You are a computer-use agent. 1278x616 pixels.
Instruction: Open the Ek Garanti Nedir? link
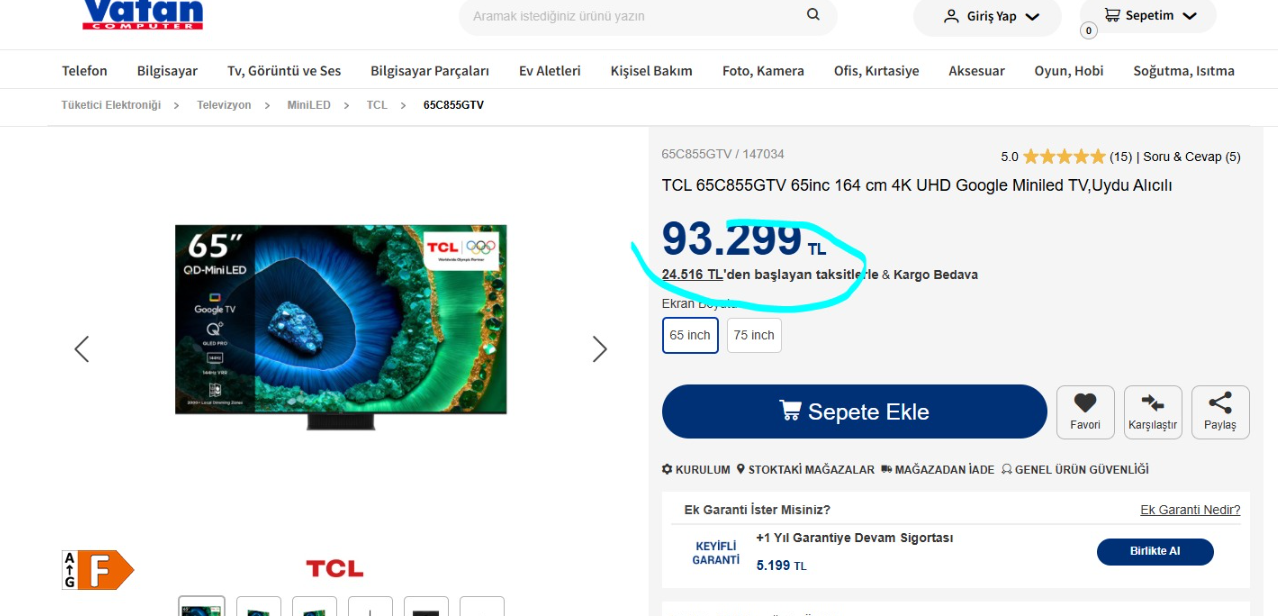point(1190,510)
